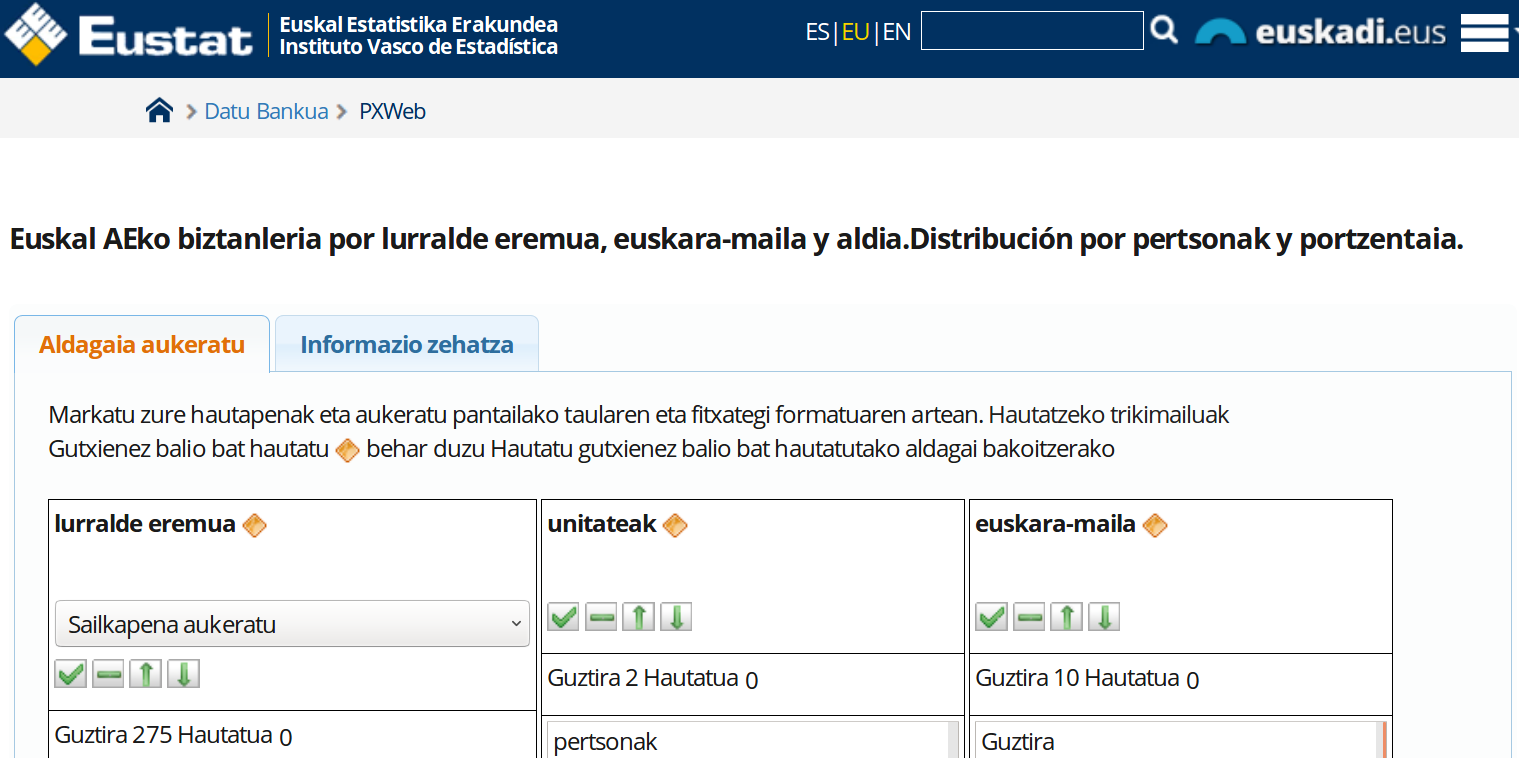Select the Aldagaia aukeratu tab
This screenshot has width=1519, height=758.
click(142, 345)
